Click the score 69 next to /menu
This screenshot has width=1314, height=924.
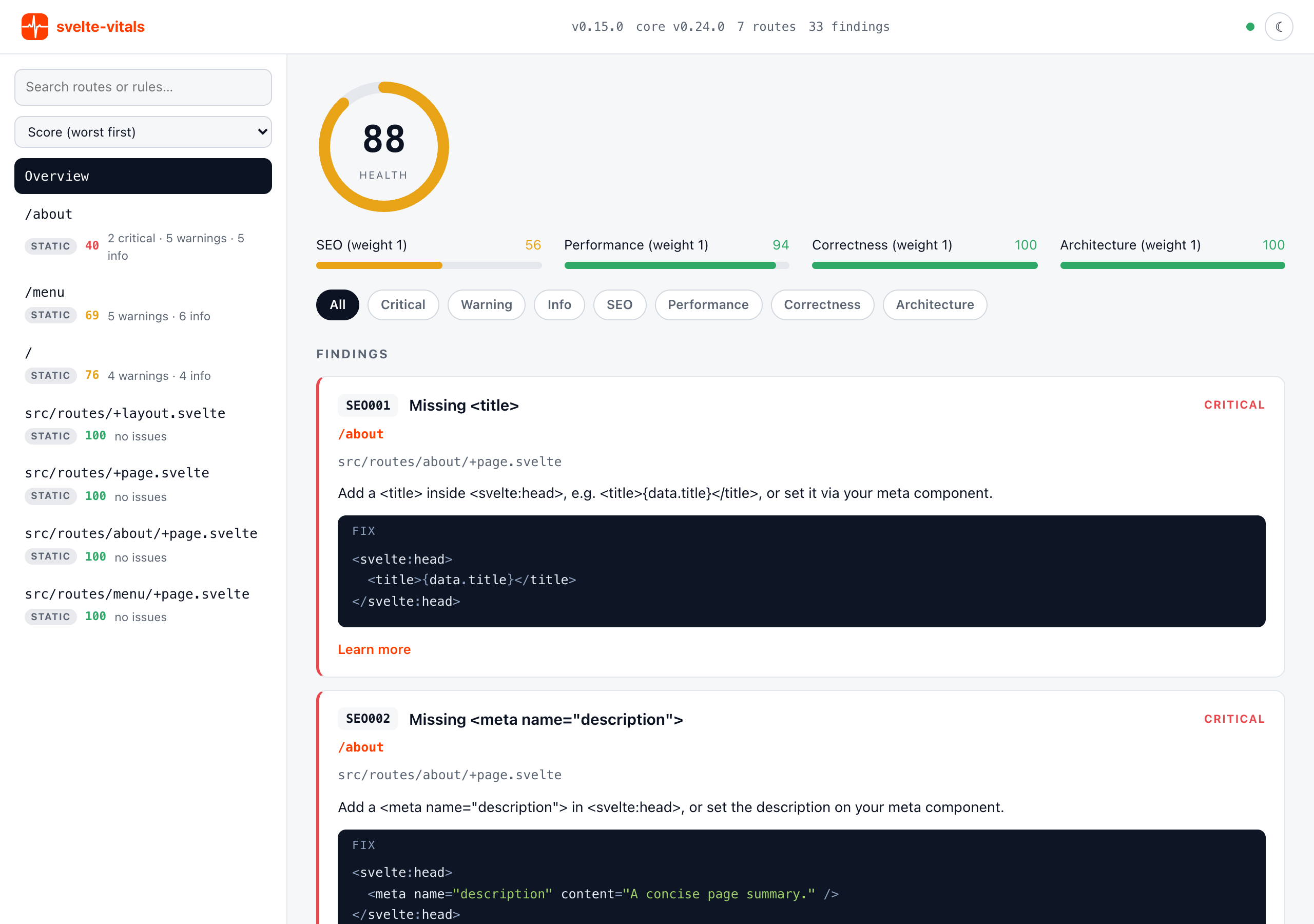[x=91, y=315]
